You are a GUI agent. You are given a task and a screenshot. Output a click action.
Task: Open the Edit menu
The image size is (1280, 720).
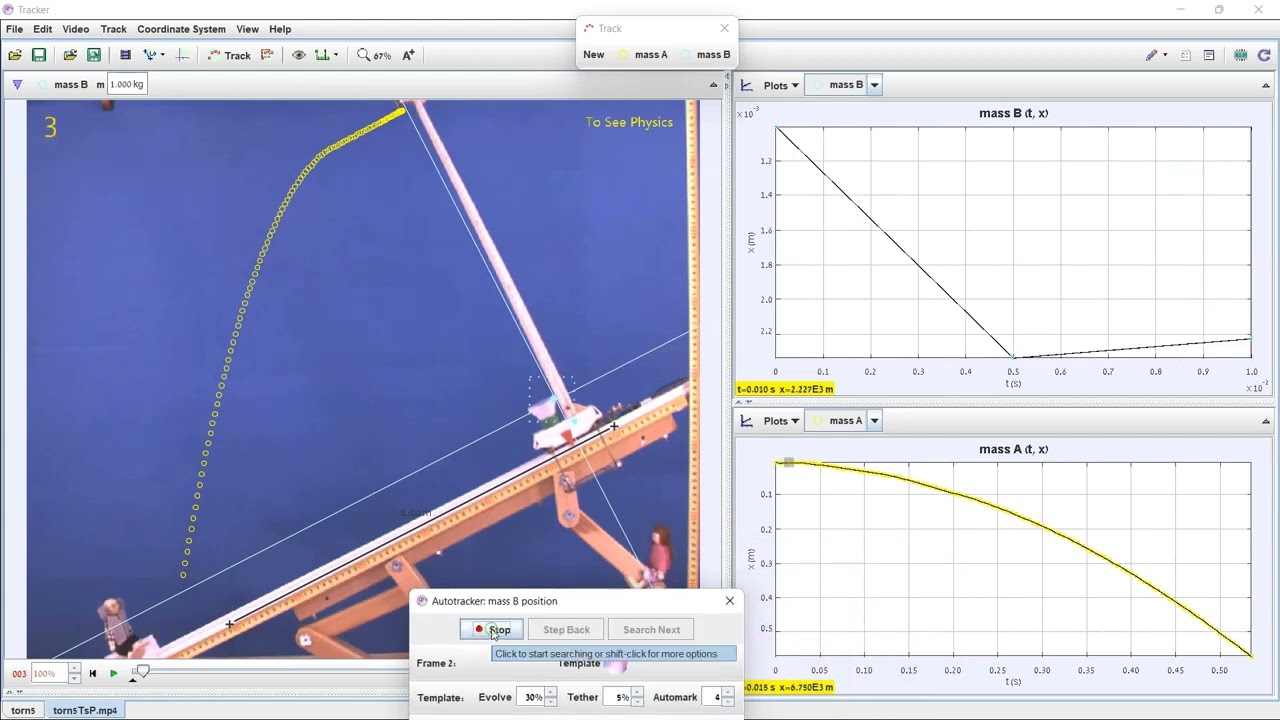click(x=42, y=29)
